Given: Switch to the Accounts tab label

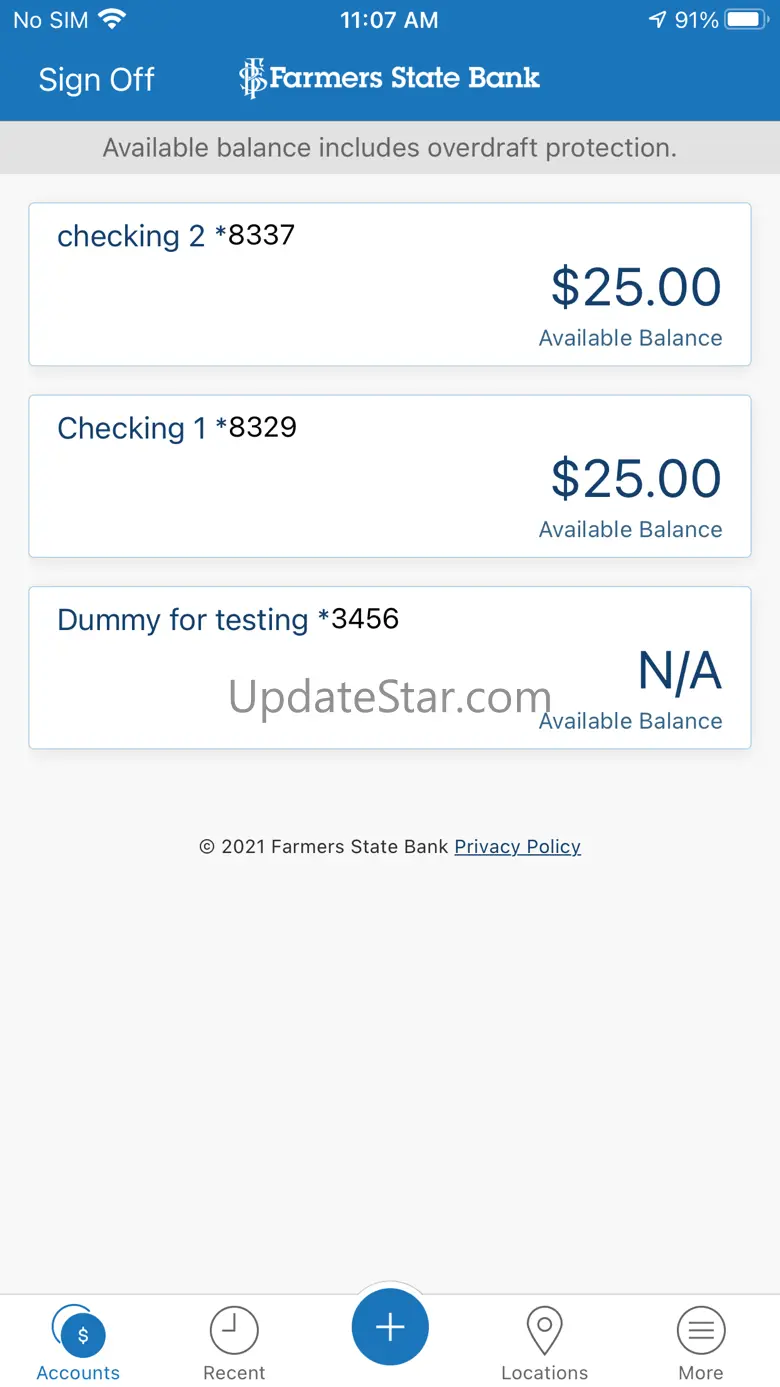Looking at the screenshot, I should coord(78,1373).
